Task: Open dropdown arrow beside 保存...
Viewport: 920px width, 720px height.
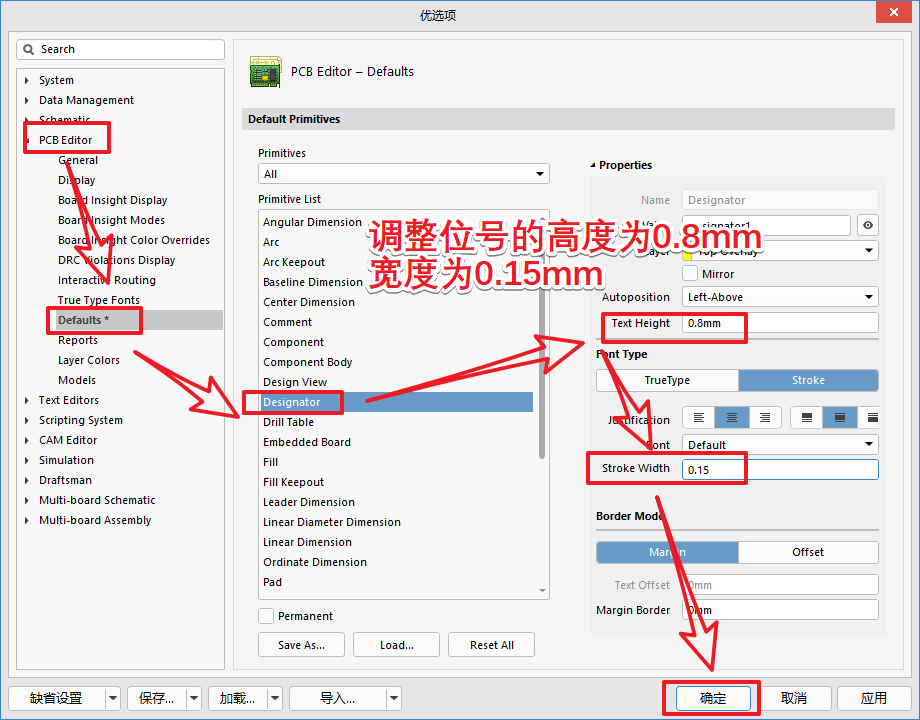Action: (194, 698)
